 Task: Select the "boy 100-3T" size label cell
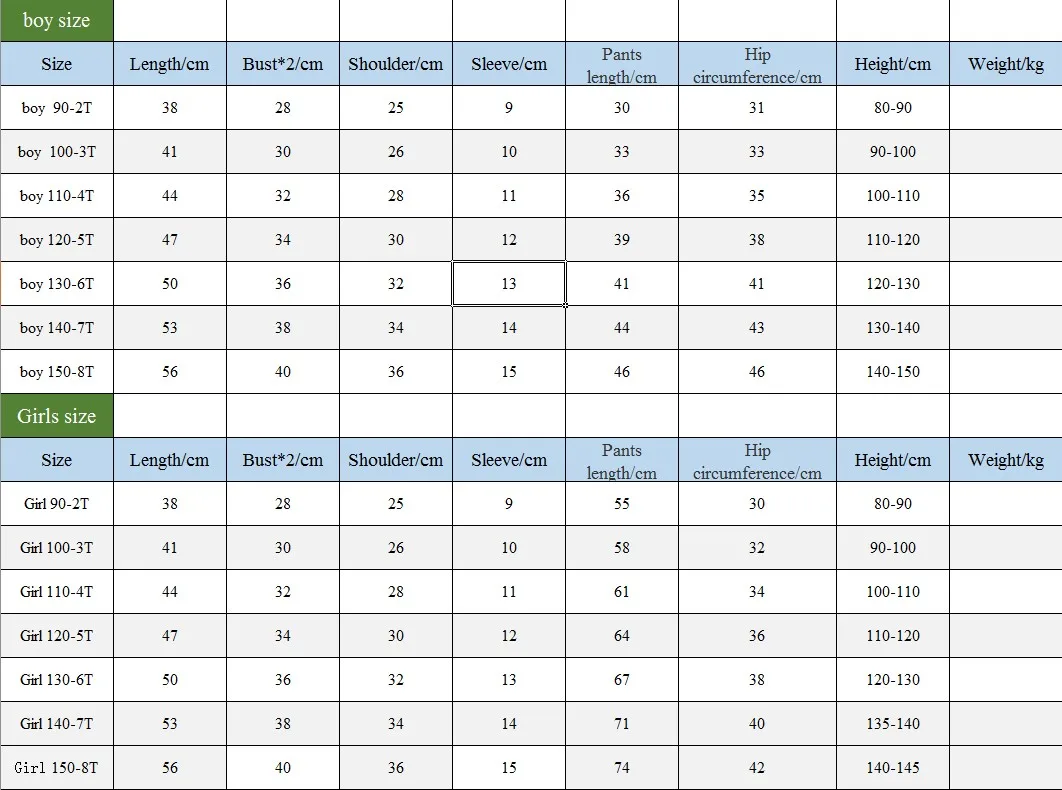tap(57, 152)
